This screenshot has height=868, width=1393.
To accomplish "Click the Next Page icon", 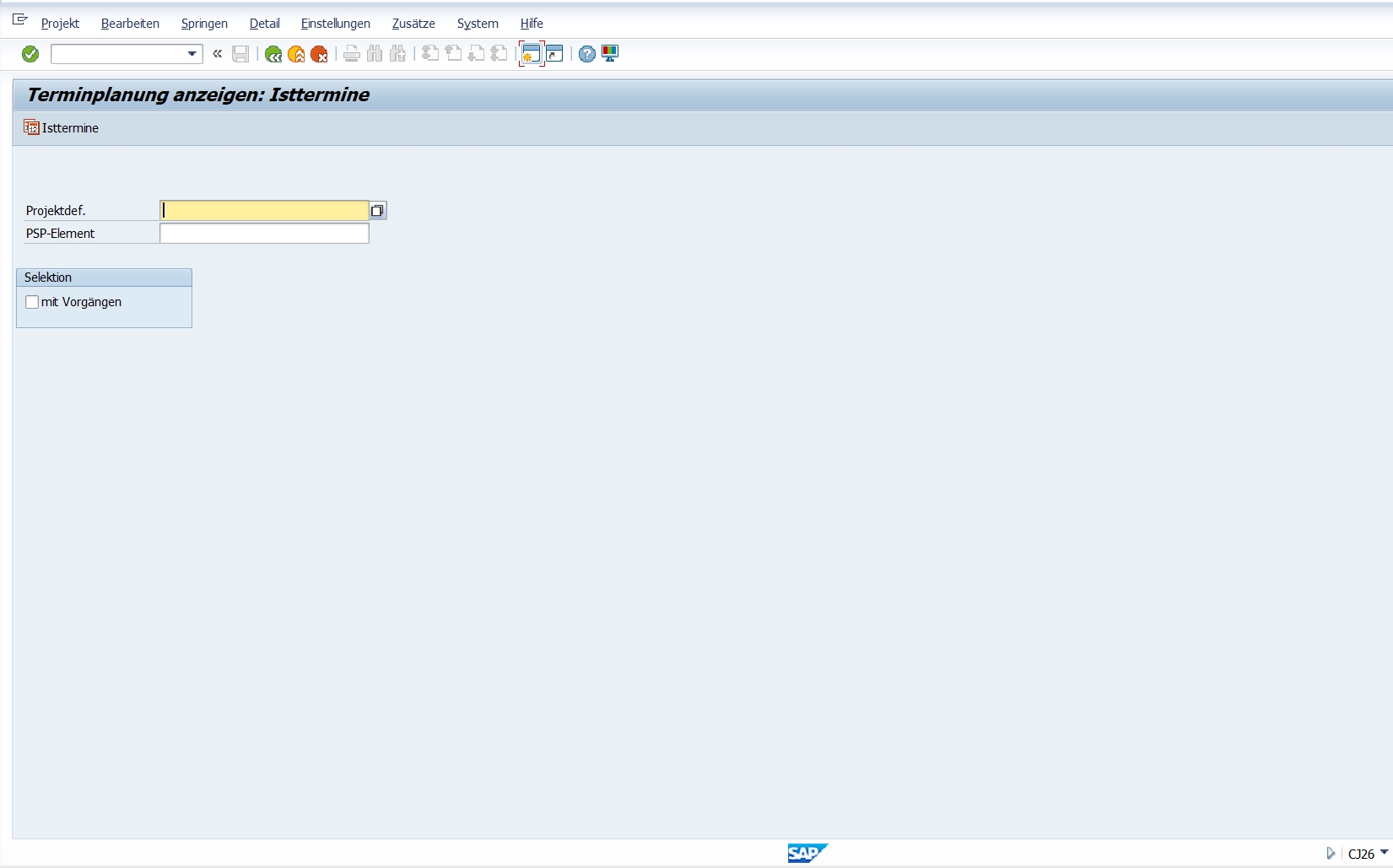I will coord(476,54).
